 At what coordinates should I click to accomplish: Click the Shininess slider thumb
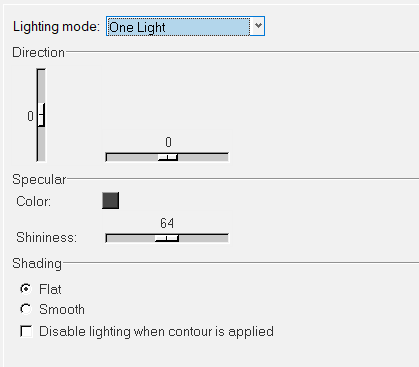(x=167, y=238)
